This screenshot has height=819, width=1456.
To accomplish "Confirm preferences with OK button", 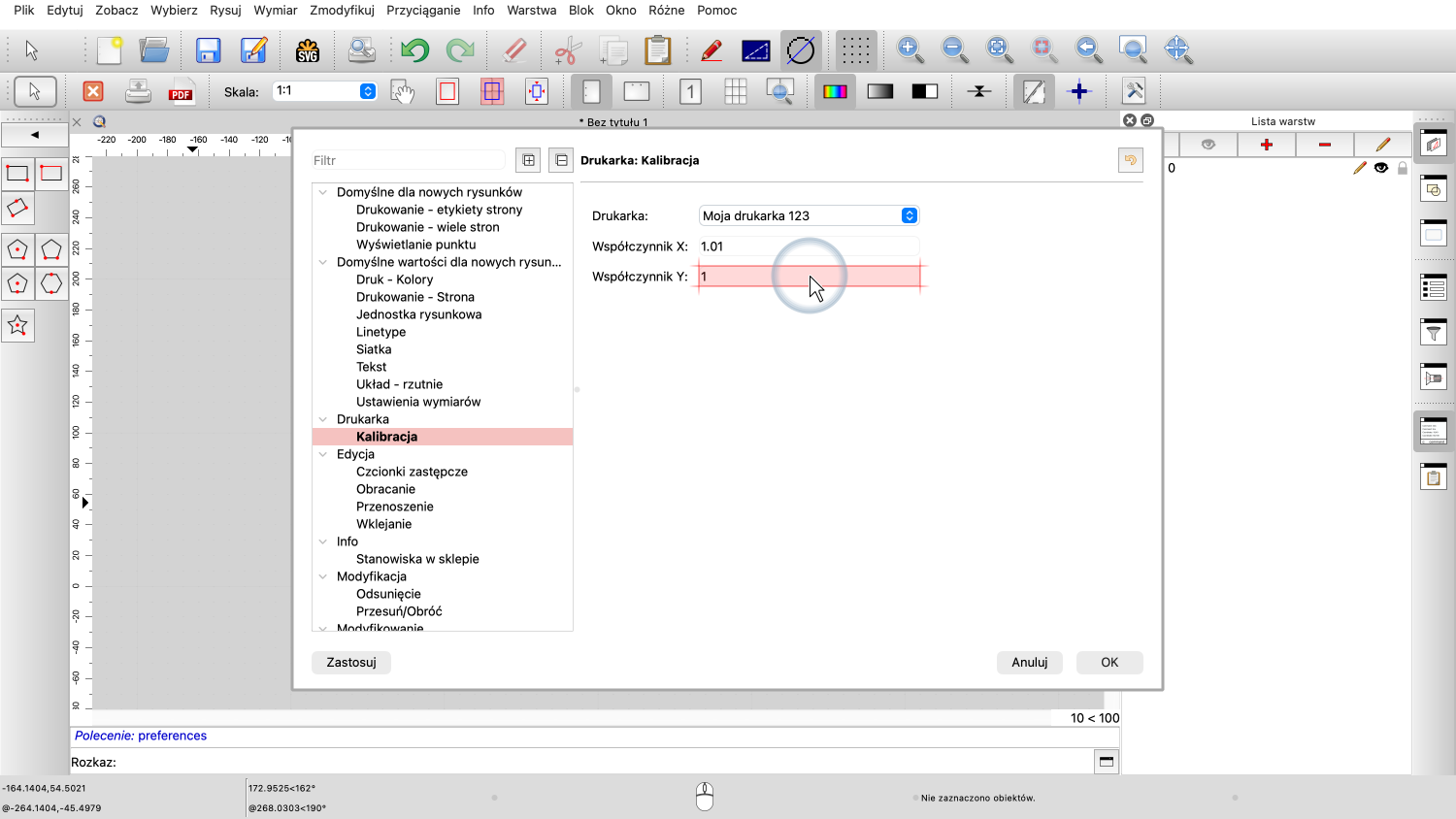I will click(x=1109, y=662).
